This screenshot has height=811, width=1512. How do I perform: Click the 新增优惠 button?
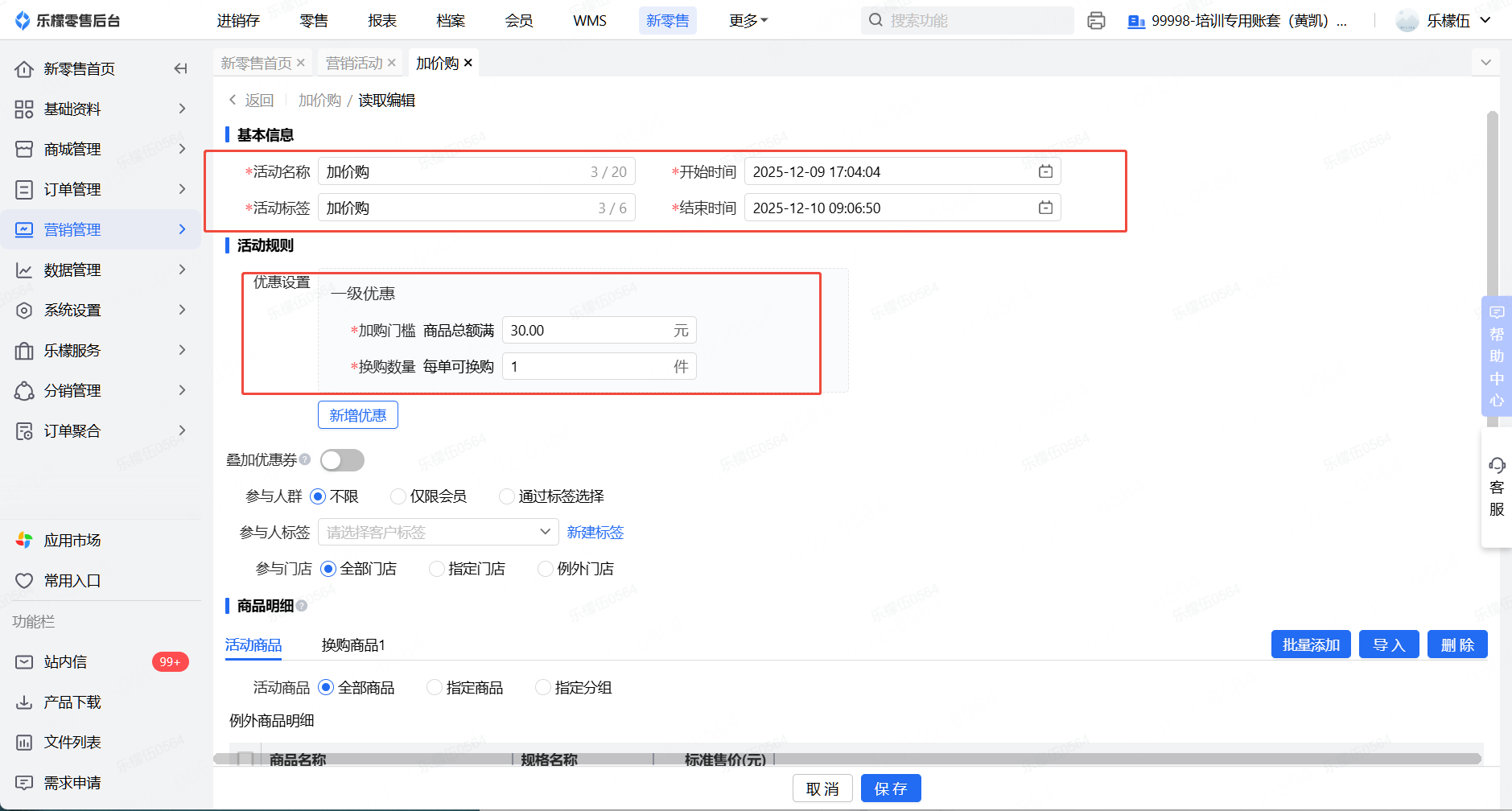click(358, 415)
